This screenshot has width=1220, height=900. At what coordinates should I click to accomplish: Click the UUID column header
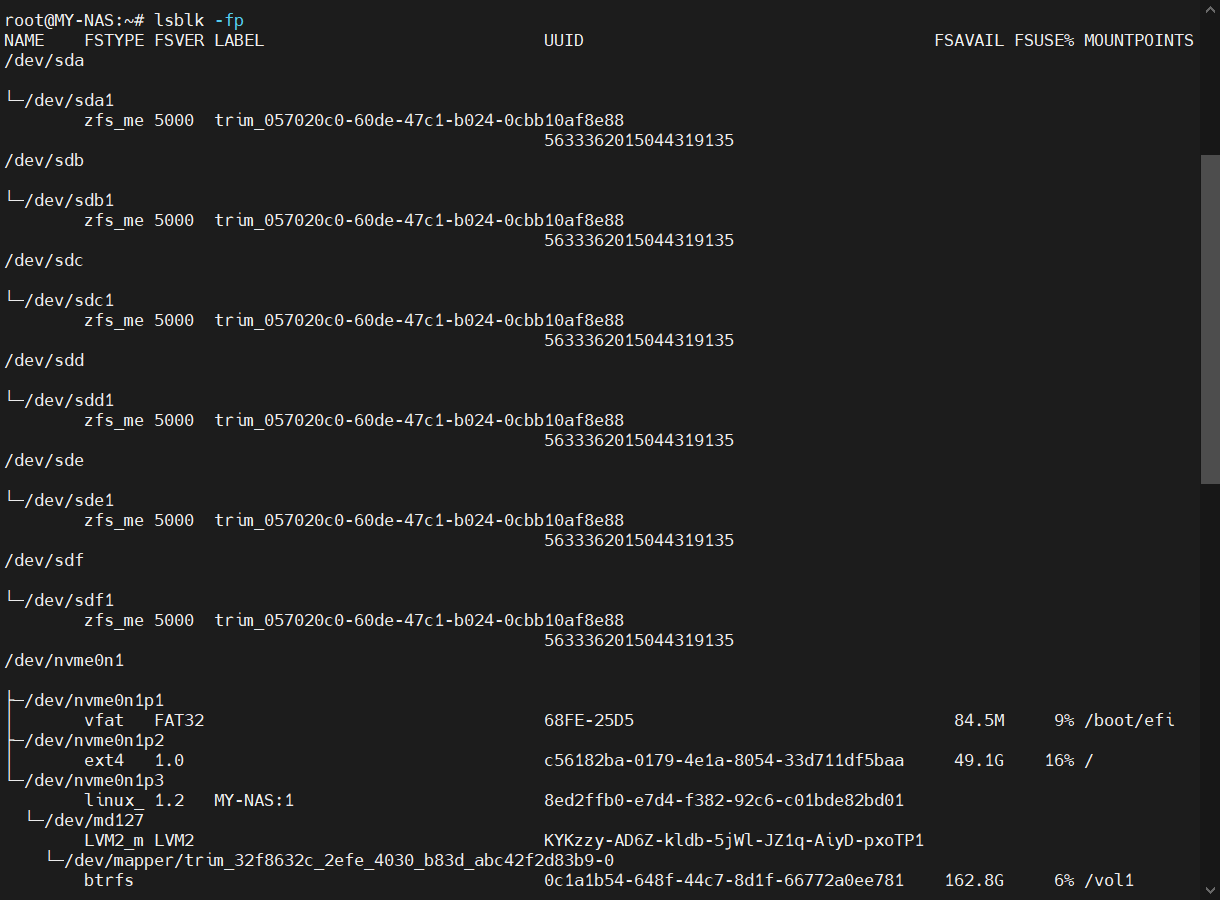564,40
